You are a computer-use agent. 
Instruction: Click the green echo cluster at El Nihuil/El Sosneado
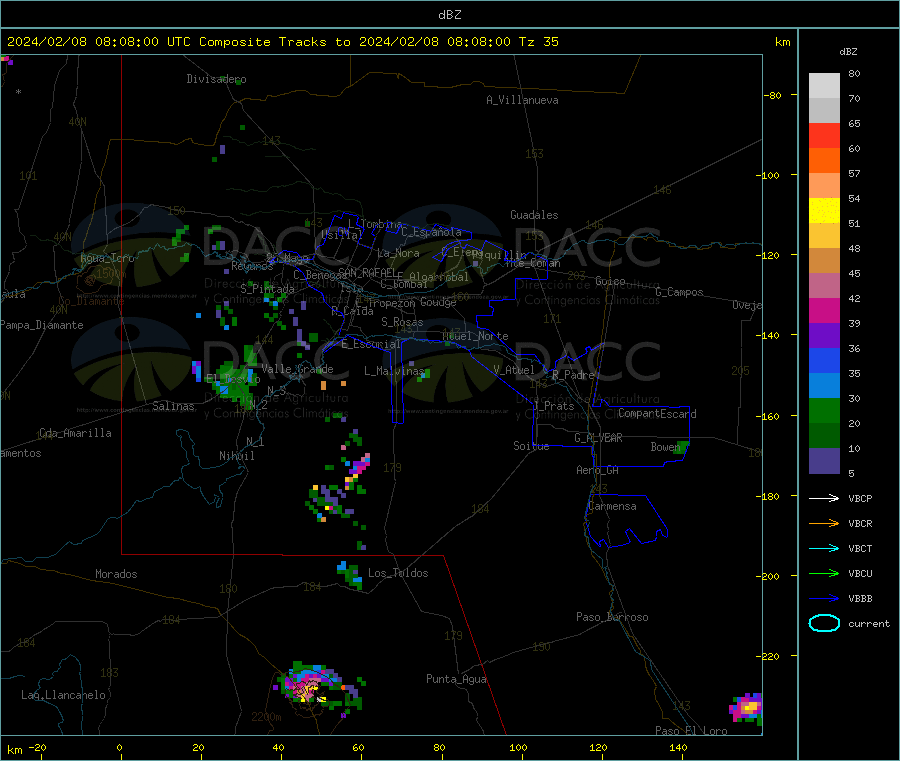pos(232,376)
